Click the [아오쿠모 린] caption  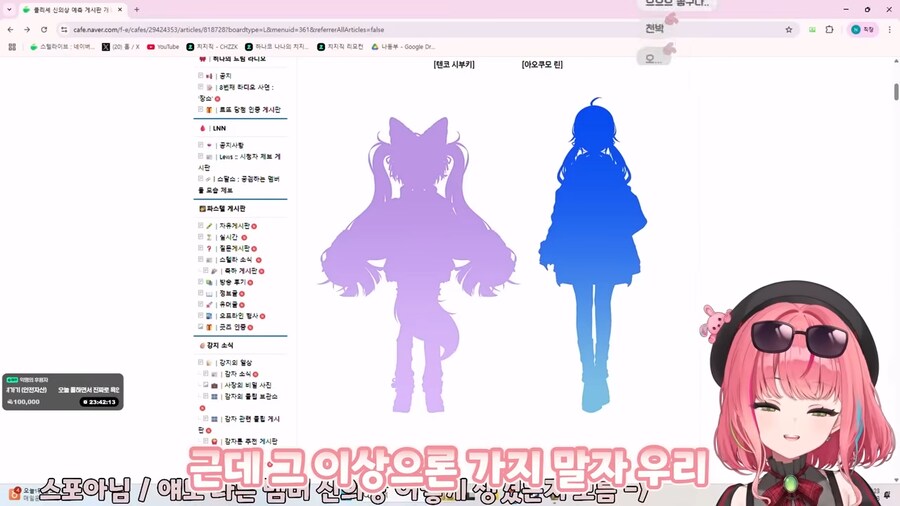click(542, 65)
